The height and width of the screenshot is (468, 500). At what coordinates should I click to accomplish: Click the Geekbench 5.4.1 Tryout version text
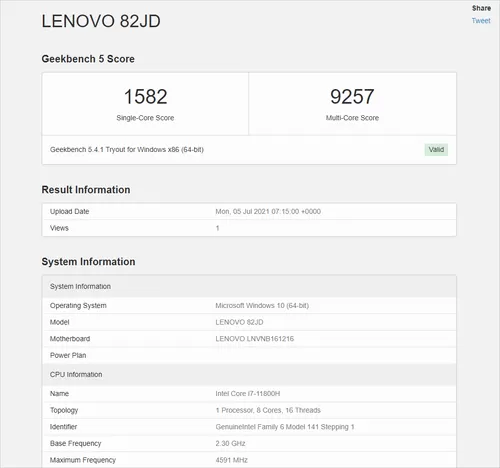pyautogui.click(x=127, y=150)
